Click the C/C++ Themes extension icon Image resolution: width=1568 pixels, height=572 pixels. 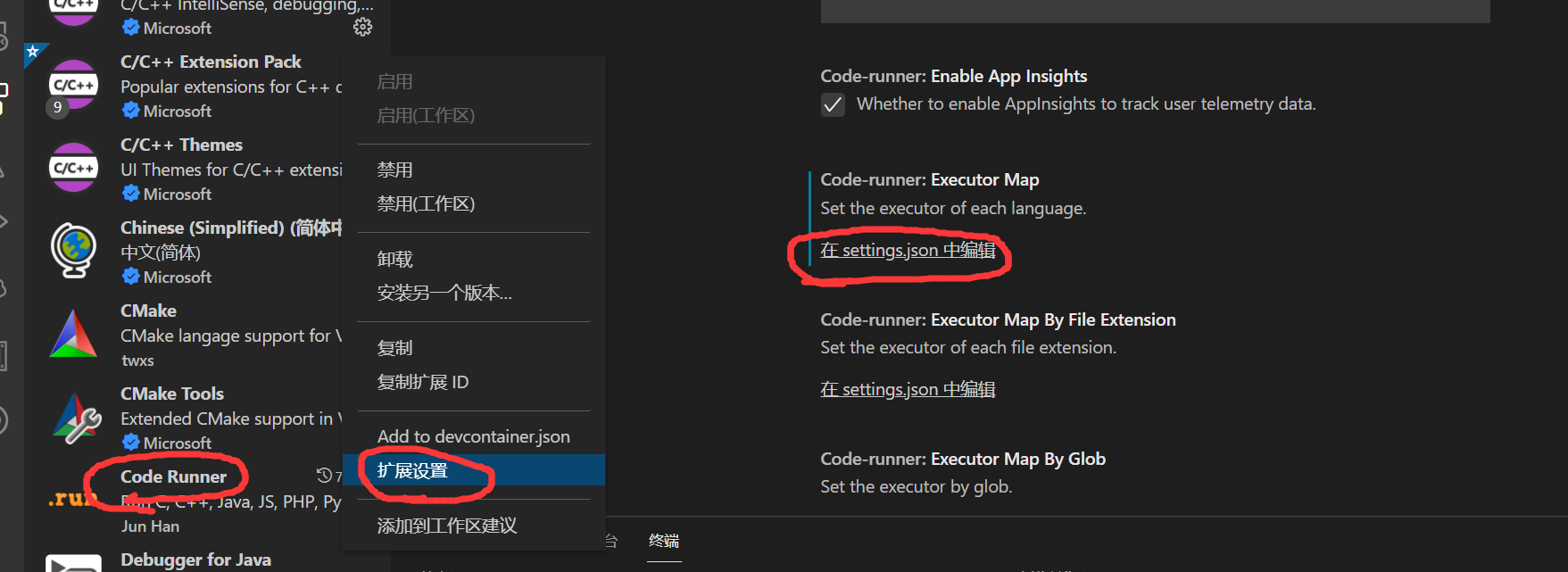point(73,168)
